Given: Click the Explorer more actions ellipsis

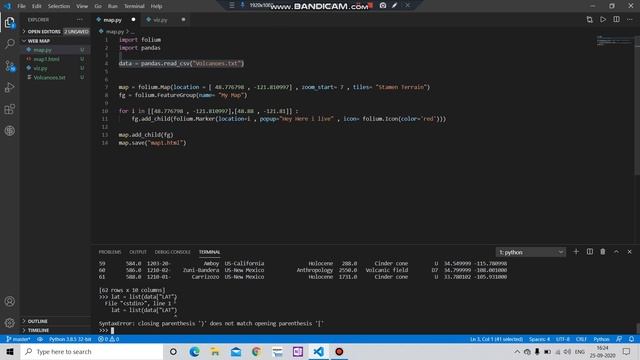Looking at the screenshot, I should coord(80,20).
